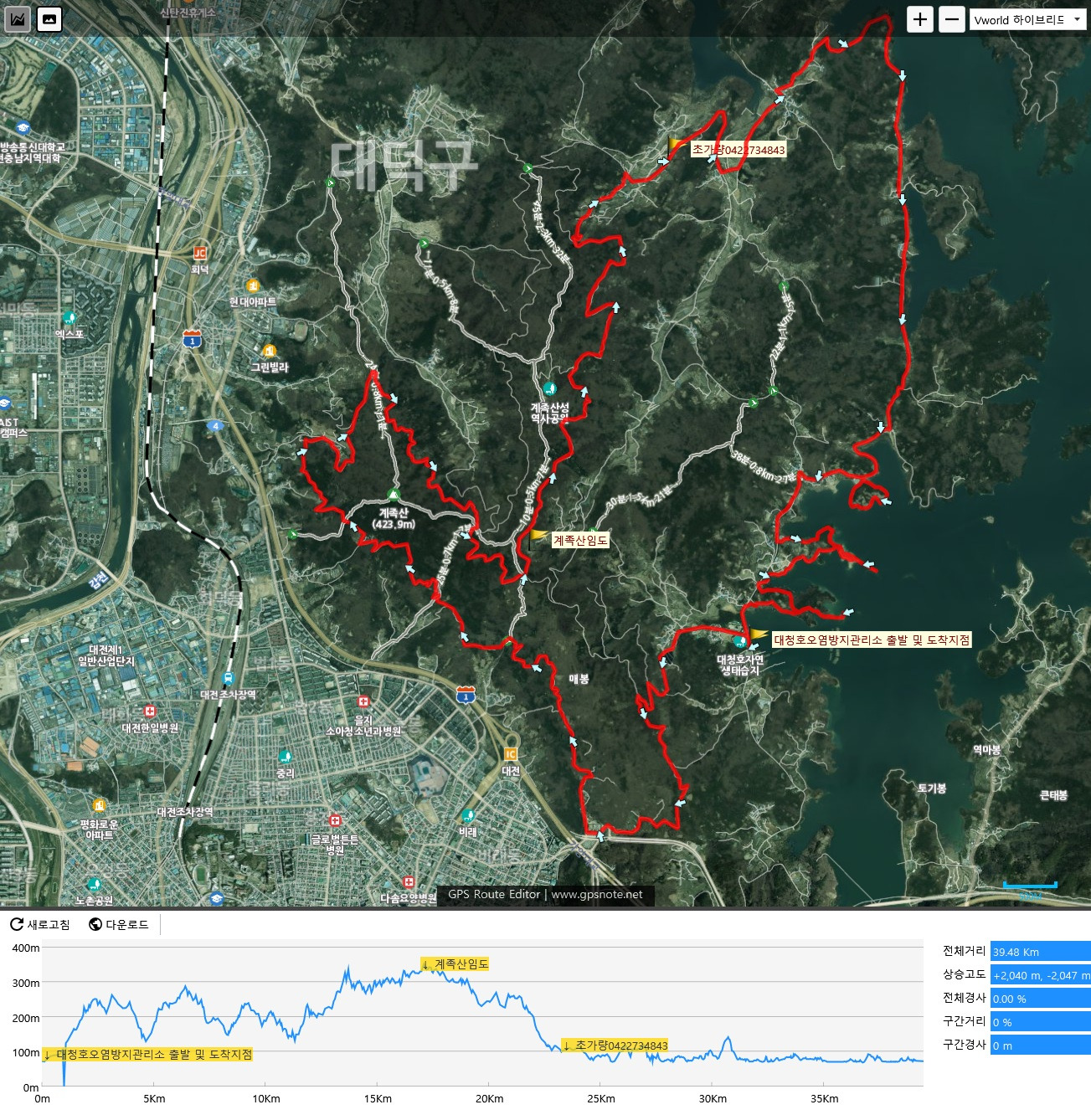1091x1120 pixels.
Task: Toggle the elevation chart view button
Action: [x=18, y=18]
